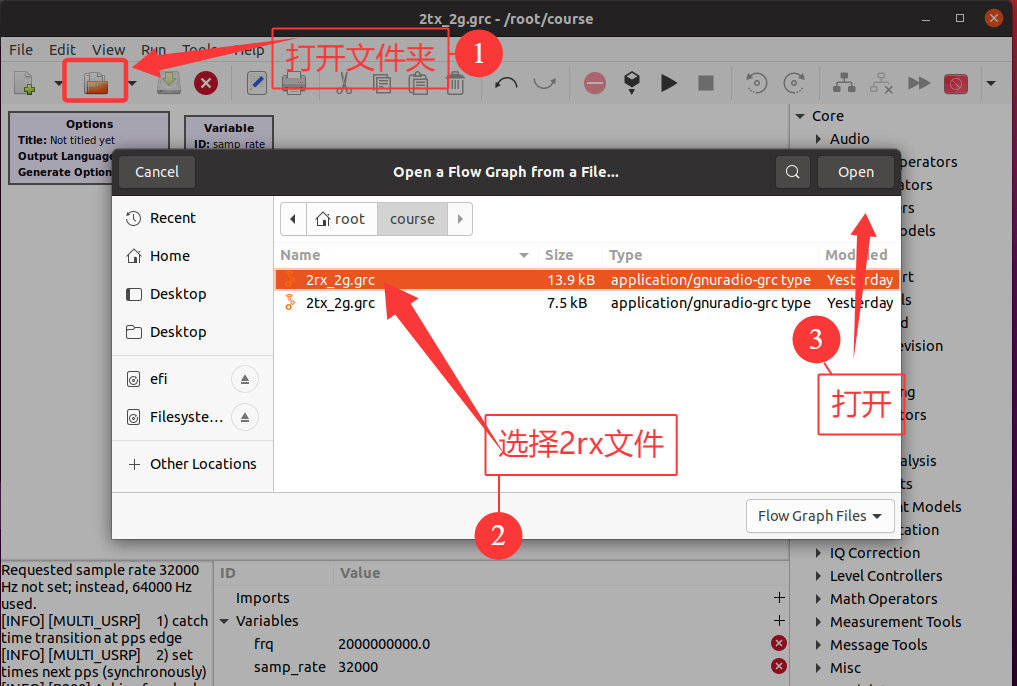1017x686 pixels.
Task: Rotate block clockwise
Action: [x=794, y=83]
